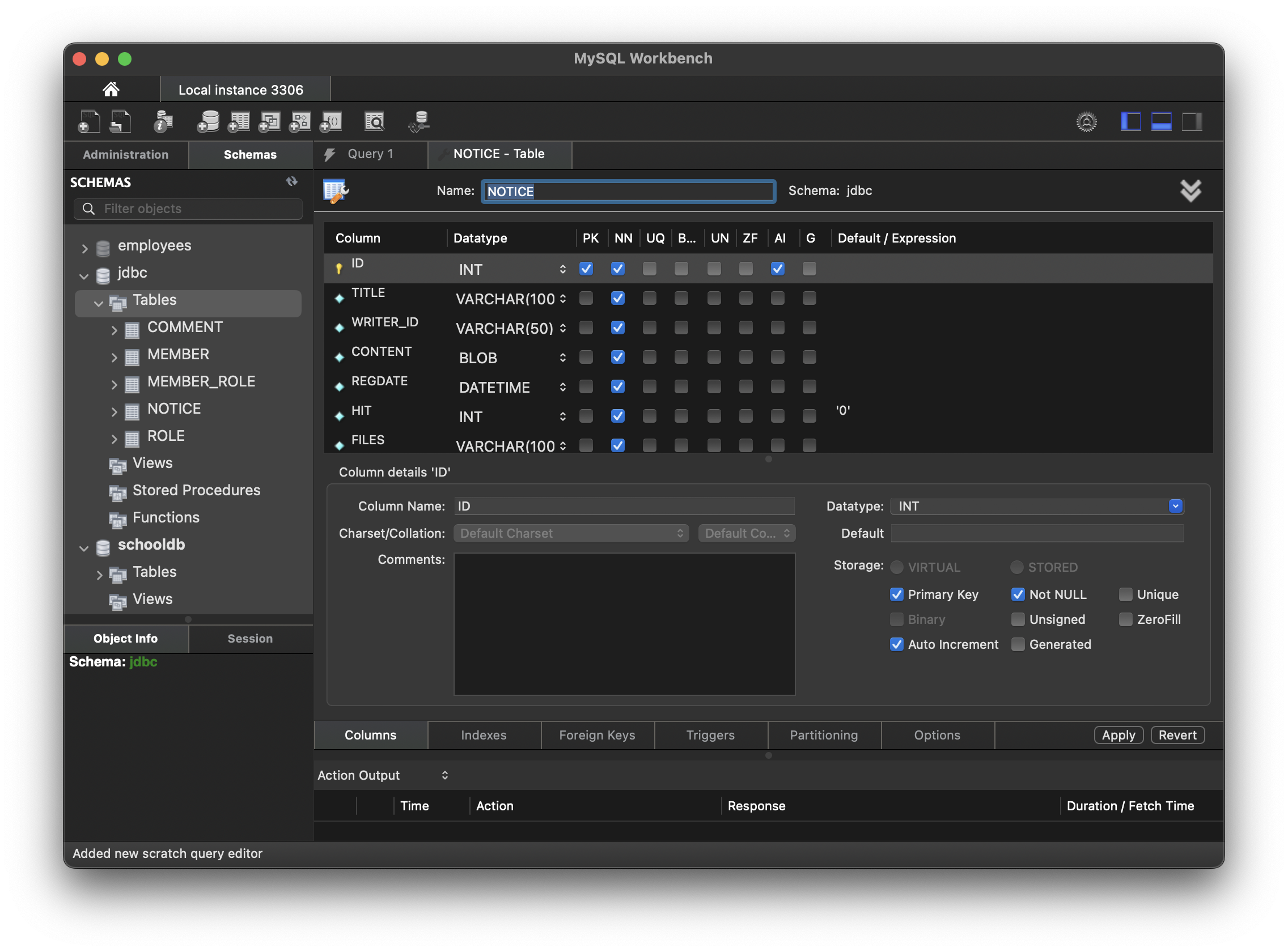Click search table data toolbar icon

[x=374, y=122]
